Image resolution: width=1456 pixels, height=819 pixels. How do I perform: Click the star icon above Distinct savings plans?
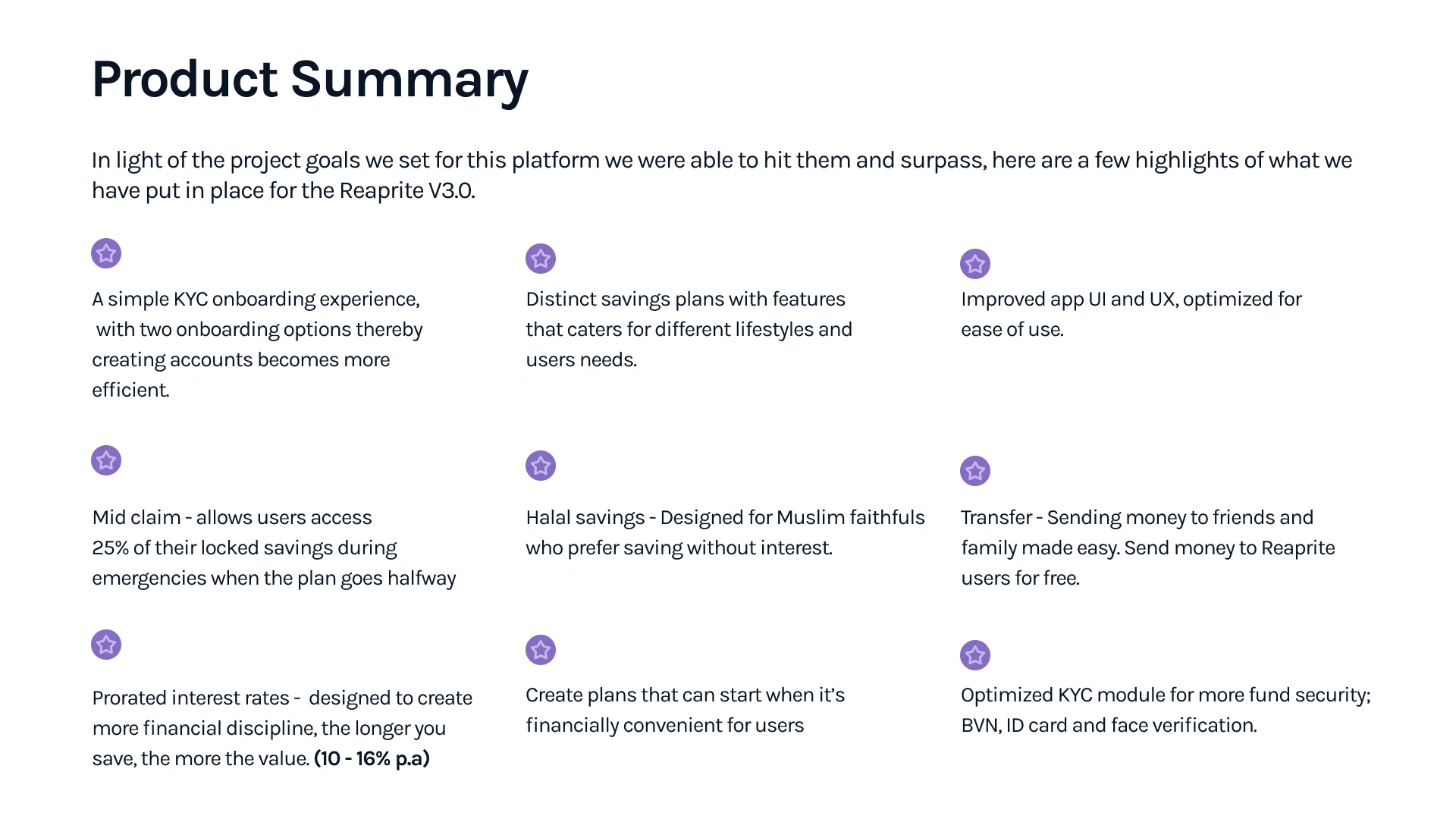[541, 259]
